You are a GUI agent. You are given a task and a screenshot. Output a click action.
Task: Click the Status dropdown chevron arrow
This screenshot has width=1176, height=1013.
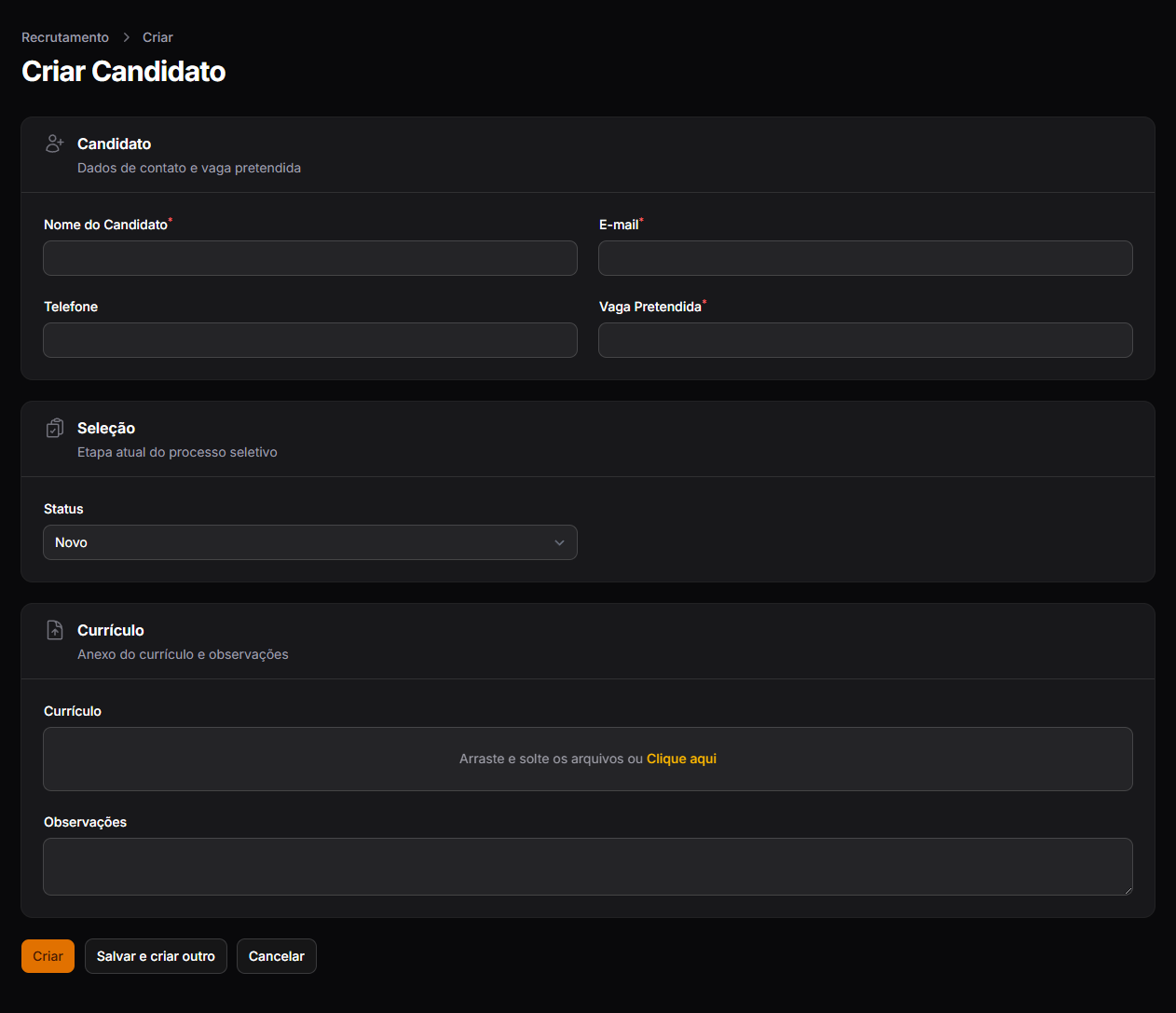click(x=559, y=542)
